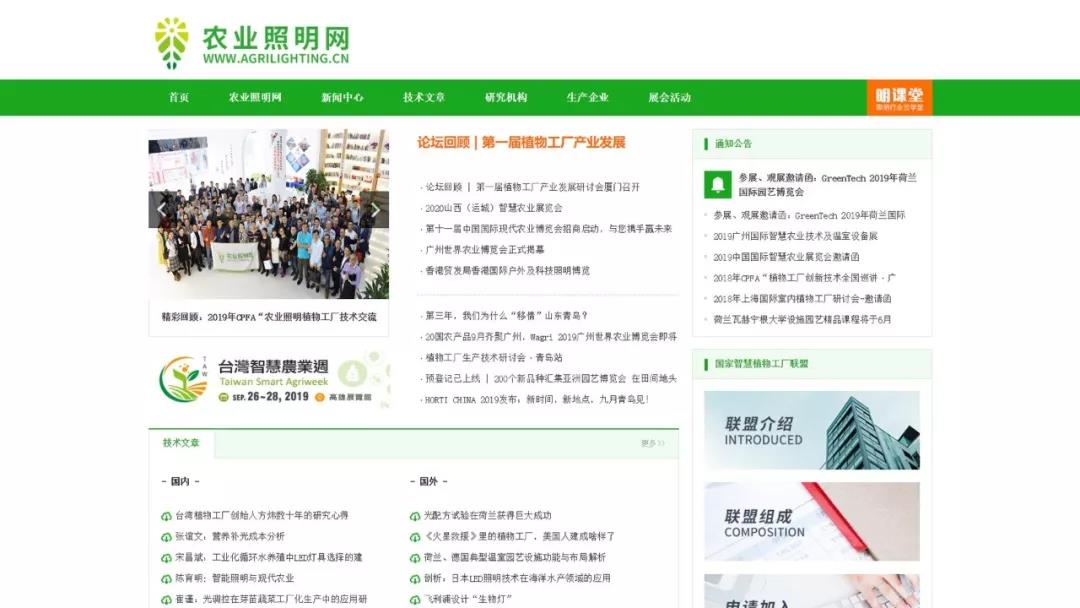
Task: Select 生产企业 in the navigation bar
Action: click(588, 97)
